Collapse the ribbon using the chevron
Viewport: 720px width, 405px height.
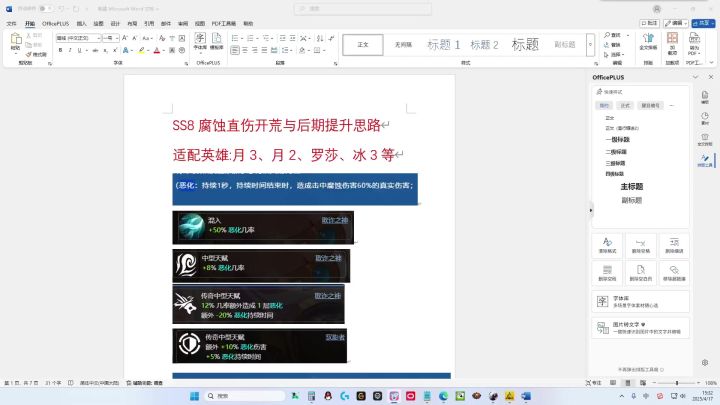point(711,63)
